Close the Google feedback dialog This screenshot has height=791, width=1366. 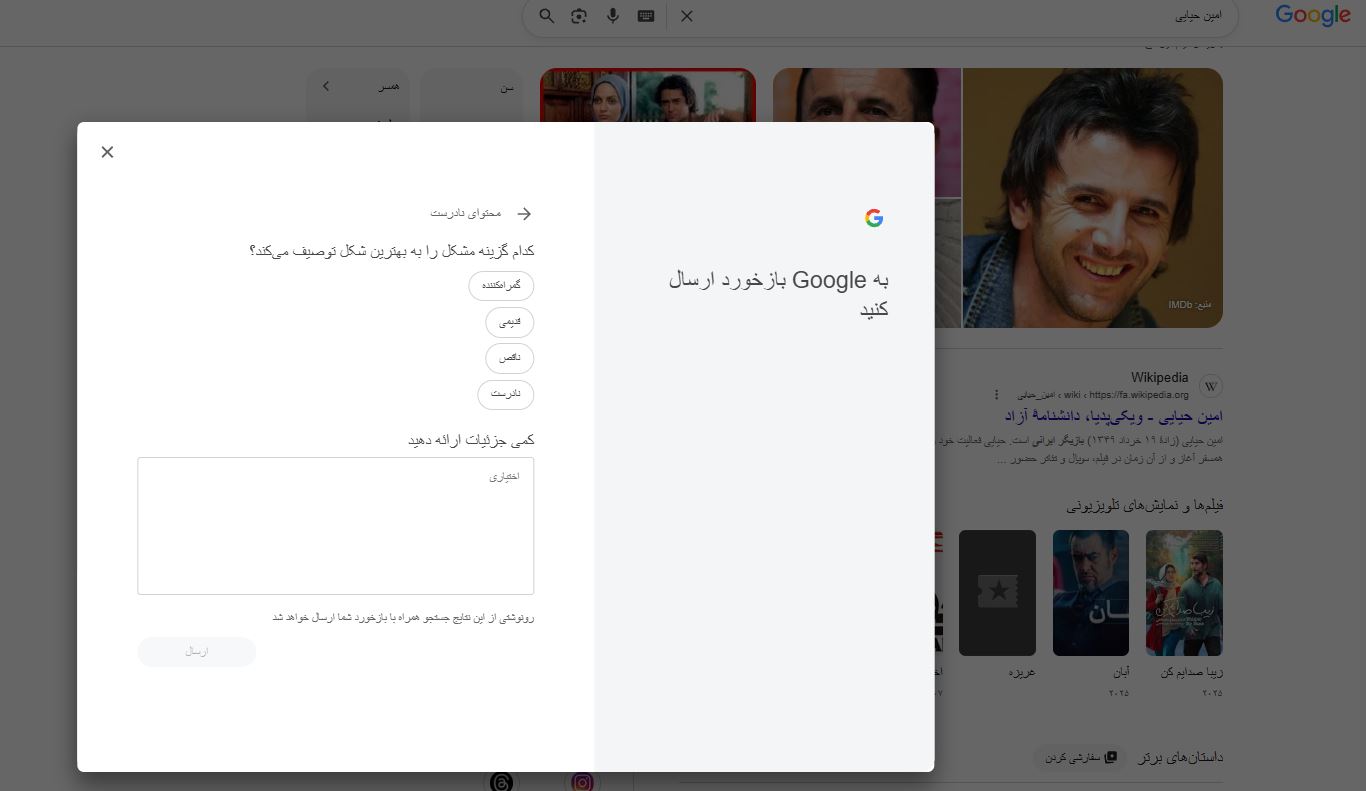pos(107,152)
